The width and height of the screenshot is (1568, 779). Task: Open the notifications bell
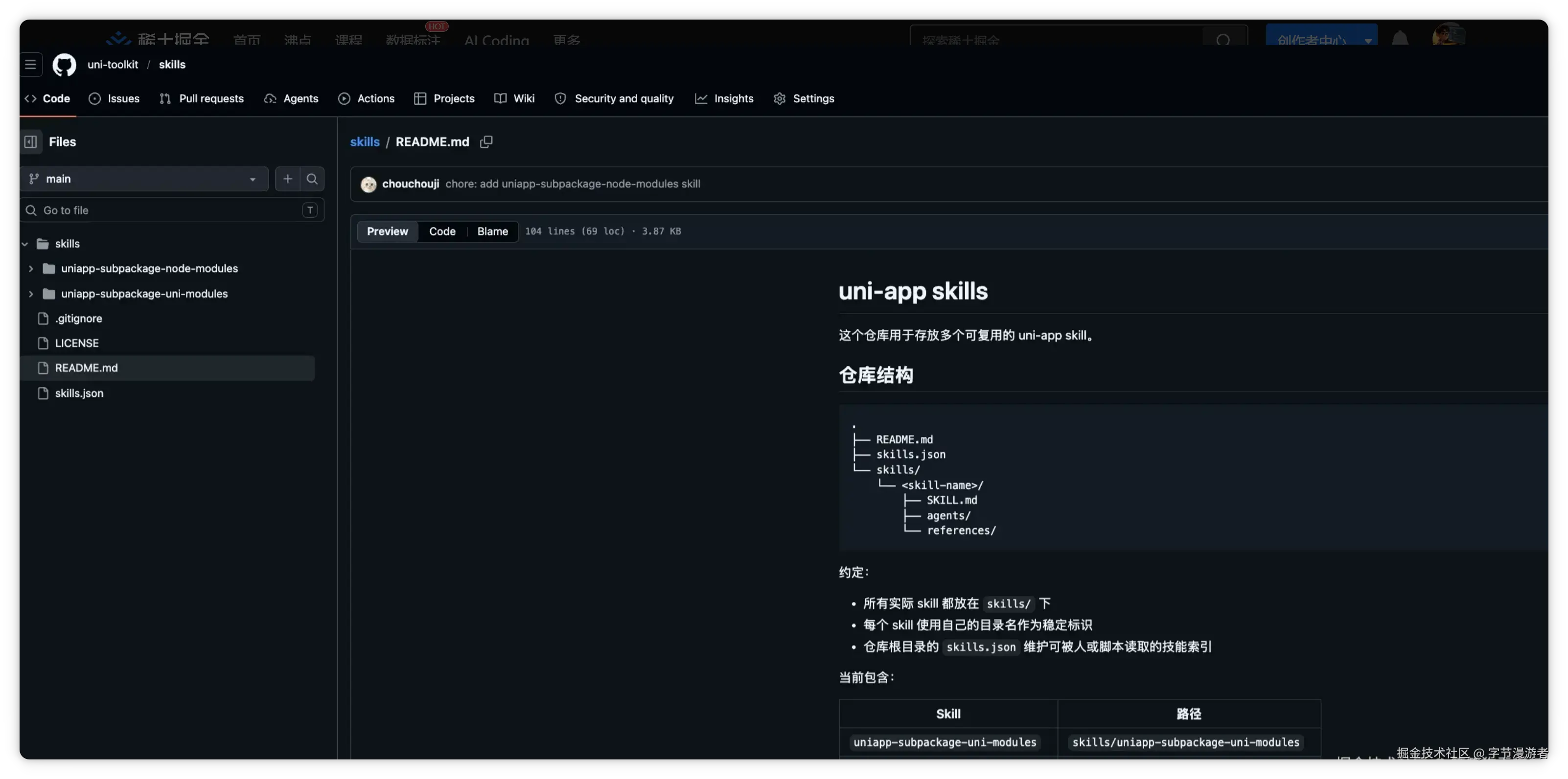pyautogui.click(x=1400, y=38)
